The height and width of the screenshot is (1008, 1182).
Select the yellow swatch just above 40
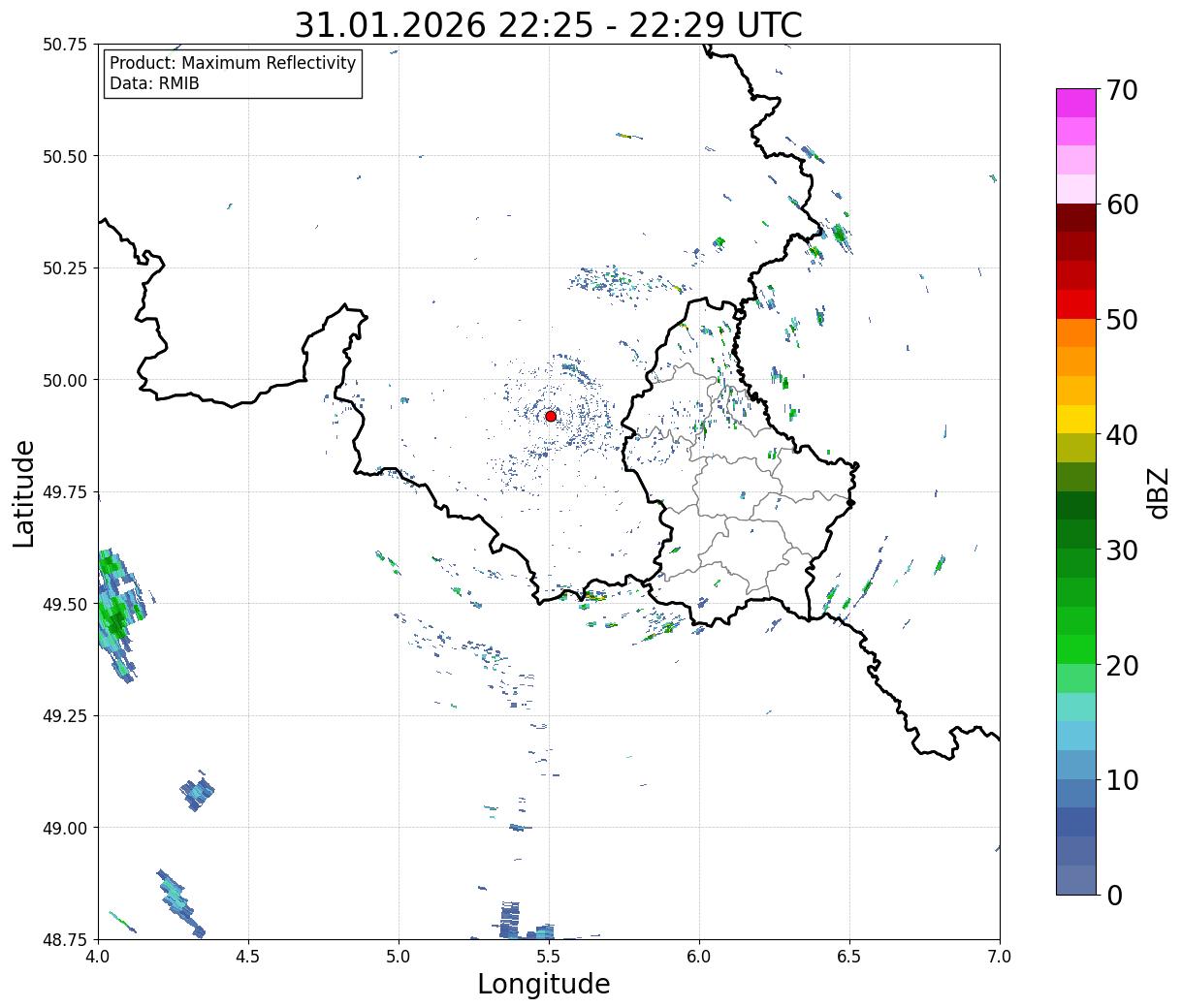tap(1075, 419)
